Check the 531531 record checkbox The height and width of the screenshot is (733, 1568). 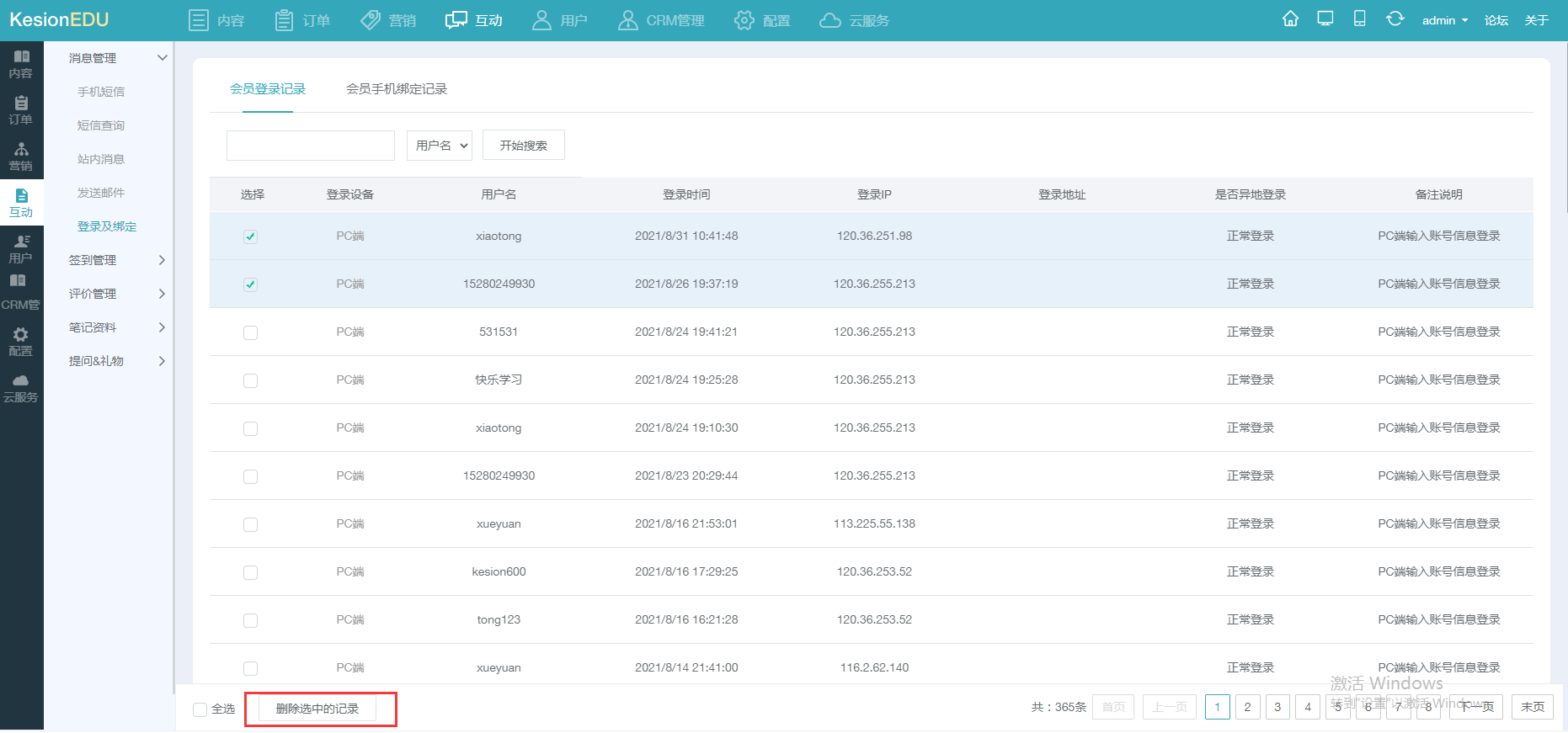pos(250,332)
